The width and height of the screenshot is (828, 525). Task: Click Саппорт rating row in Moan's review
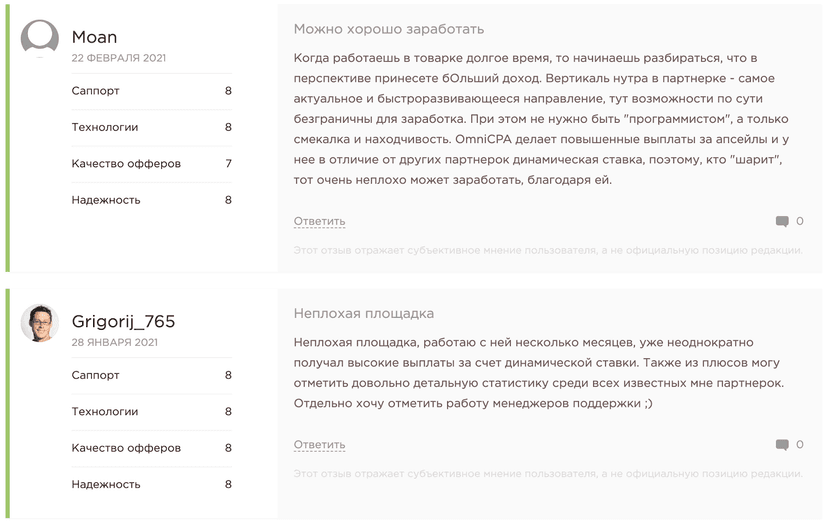coord(152,91)
